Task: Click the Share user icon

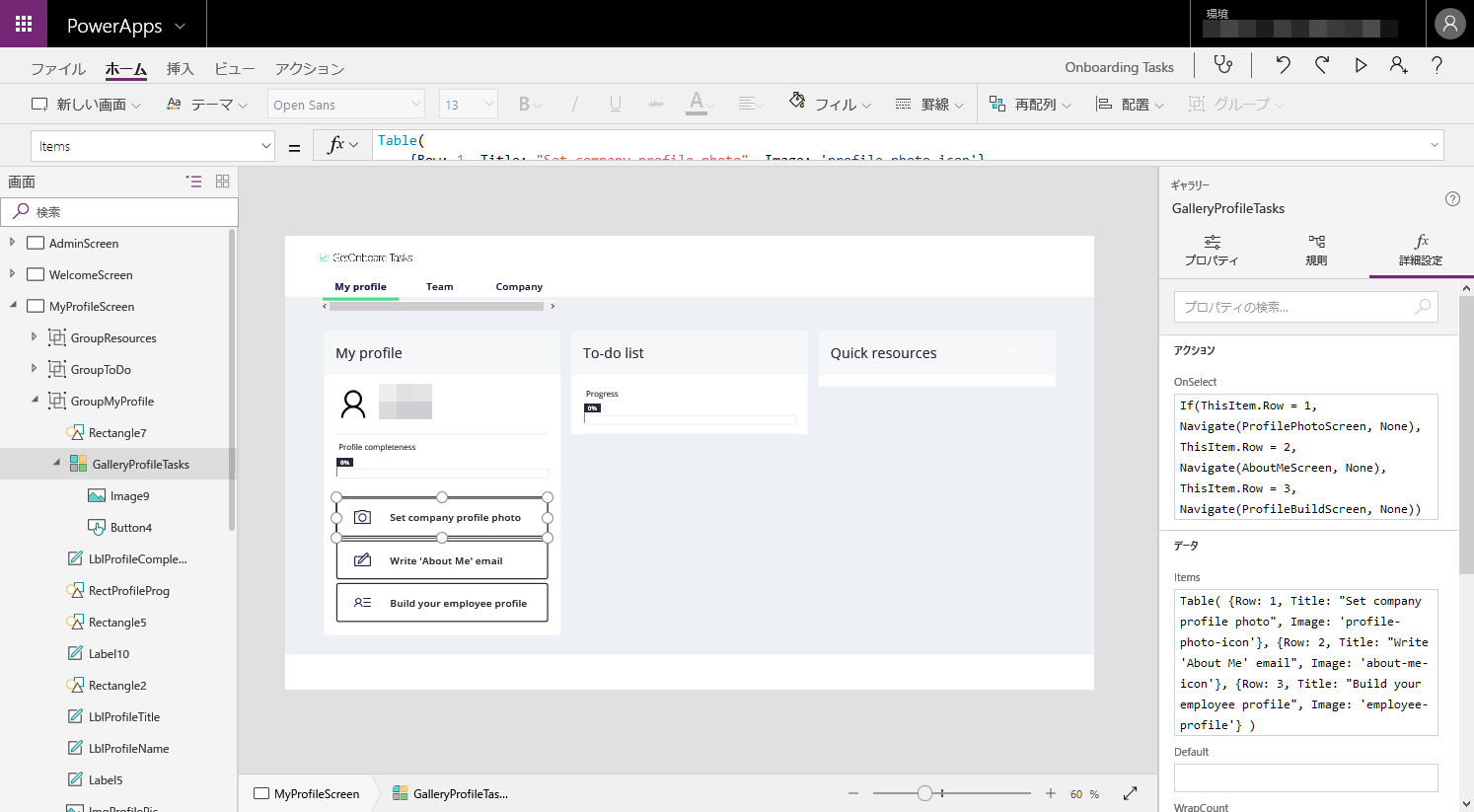Action: coord(1399,65)
